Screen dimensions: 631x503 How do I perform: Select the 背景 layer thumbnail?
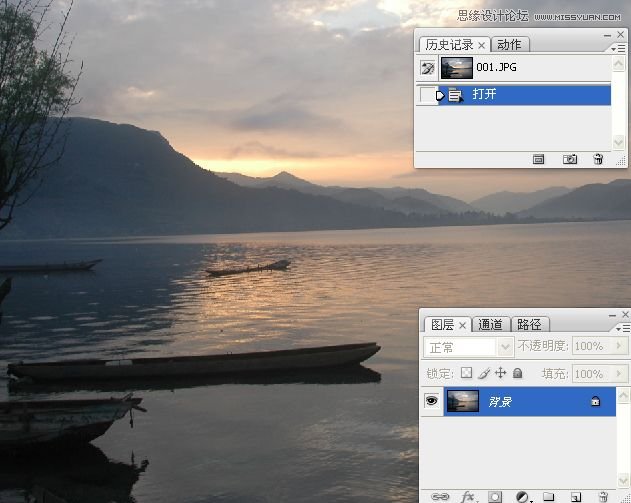coord(463,401)
